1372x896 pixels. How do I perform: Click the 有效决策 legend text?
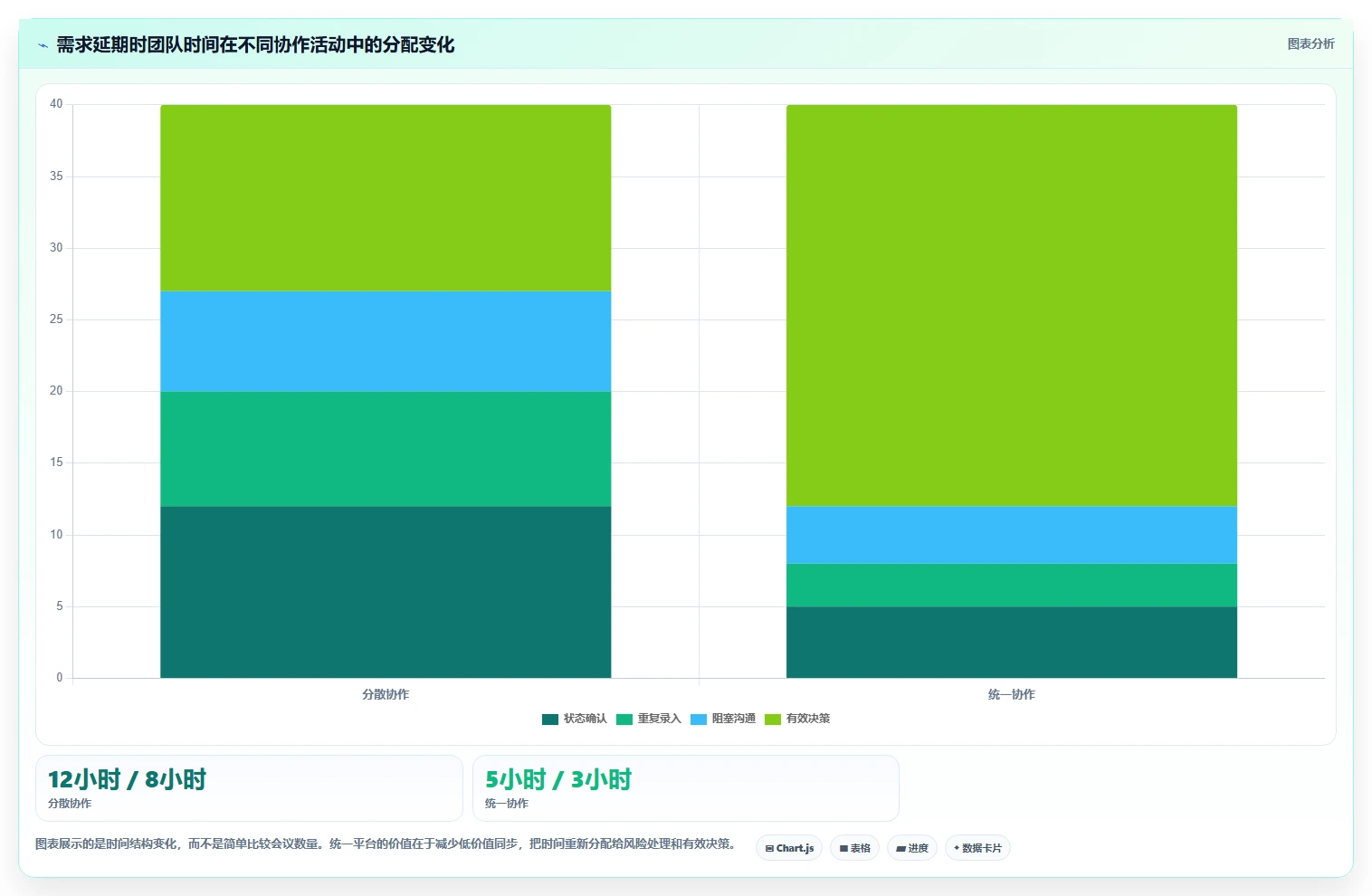point(808,719)
